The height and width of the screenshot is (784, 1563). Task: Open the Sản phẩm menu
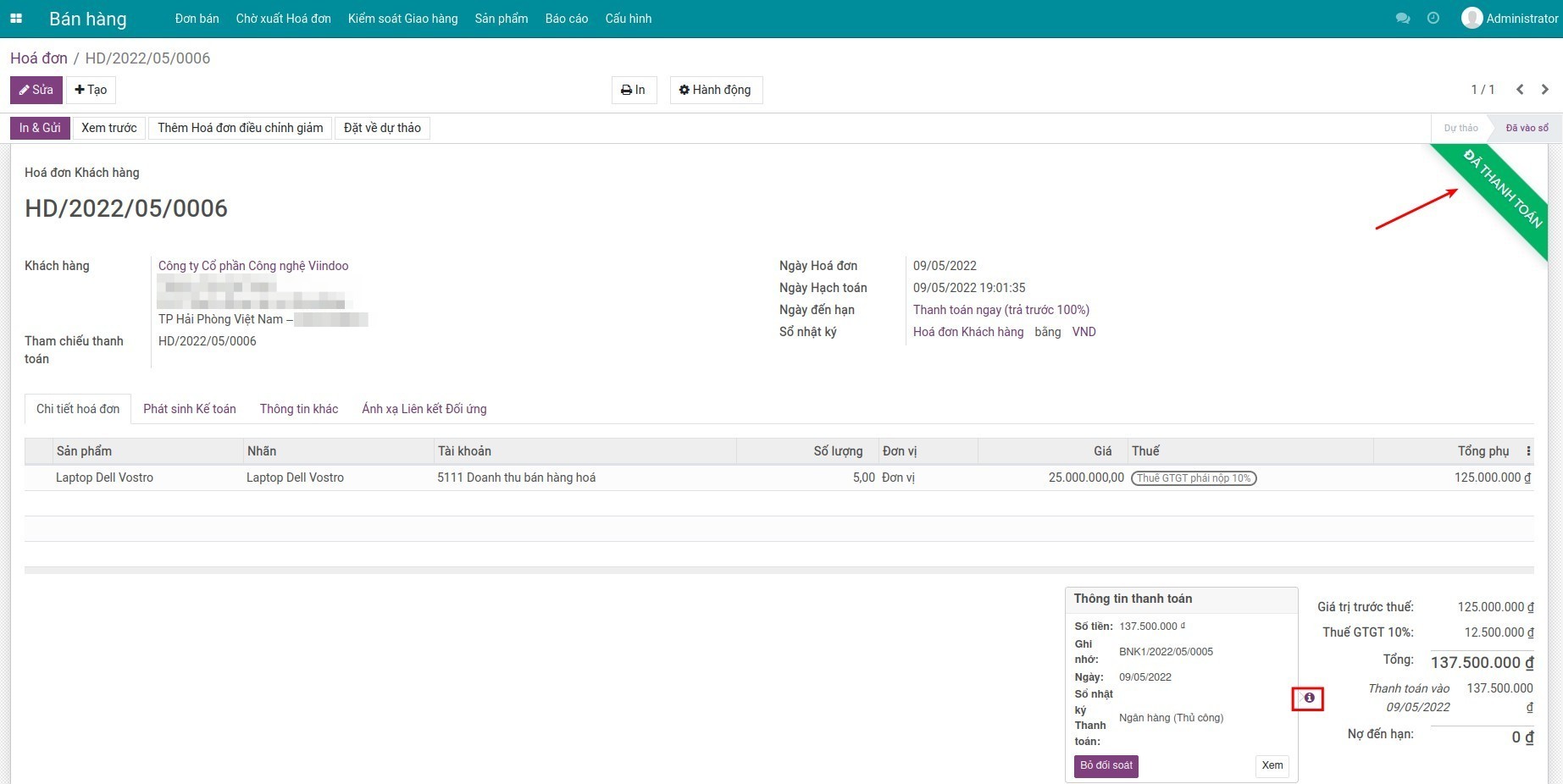click(x=502, y=19)
